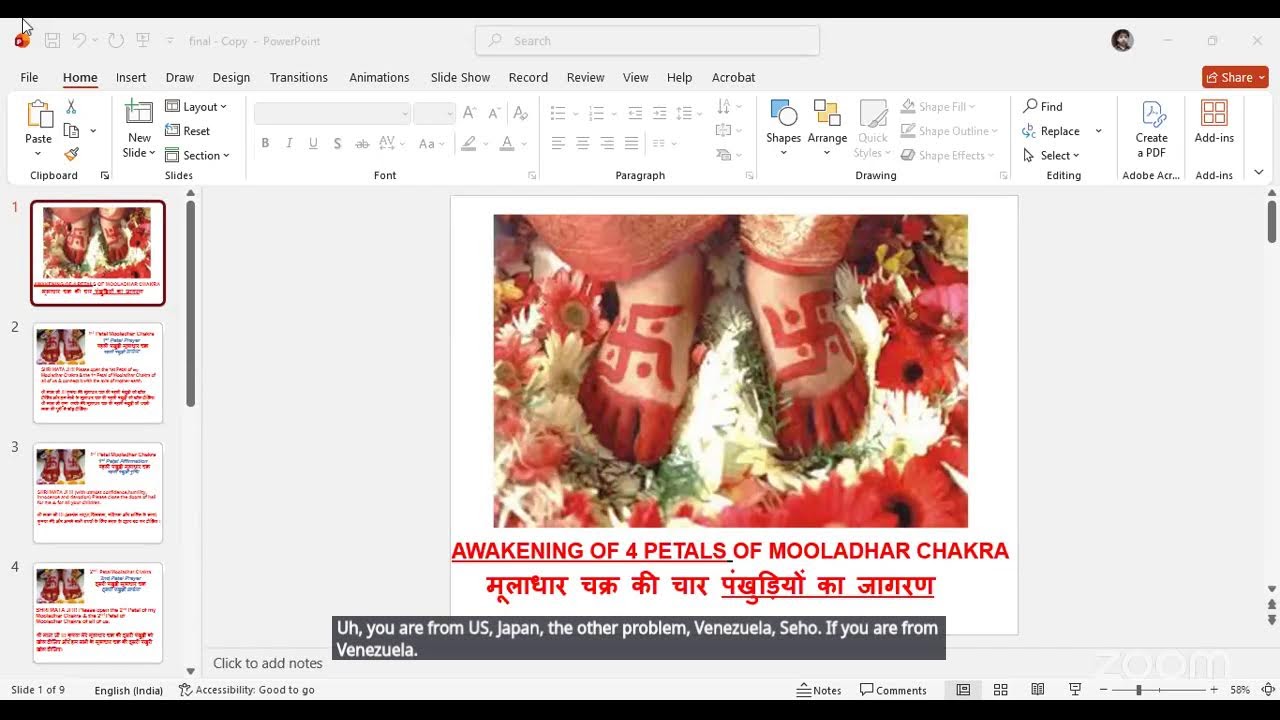1280x720 pixels.
Task: Click Start From Beginning quick access icon
Action: [x=143, y=41]
